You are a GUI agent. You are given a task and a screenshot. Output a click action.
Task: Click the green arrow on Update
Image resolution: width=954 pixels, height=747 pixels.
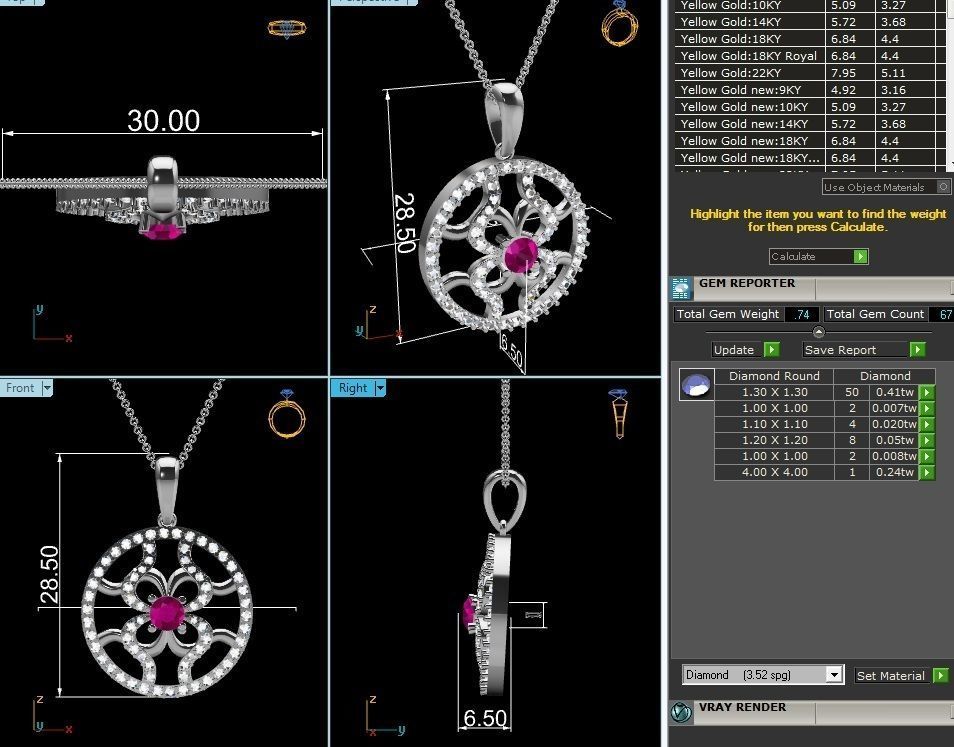click(x=771, y=350)
